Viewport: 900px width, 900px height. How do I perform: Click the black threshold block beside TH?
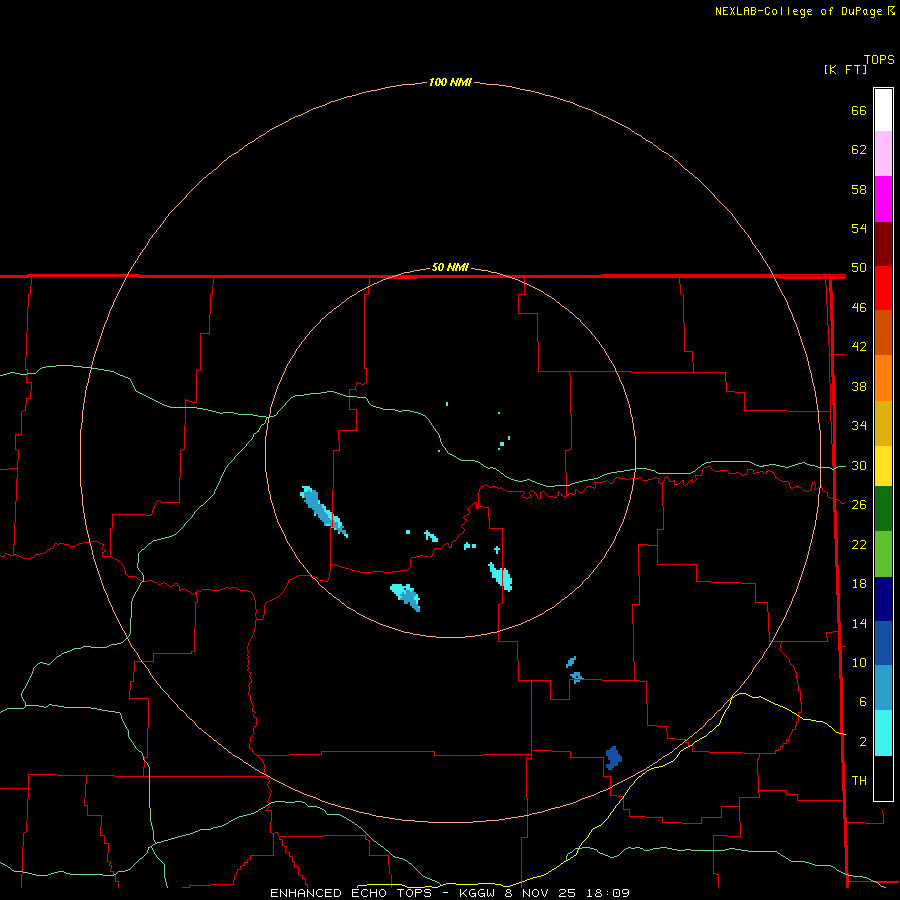coord(883,778)
